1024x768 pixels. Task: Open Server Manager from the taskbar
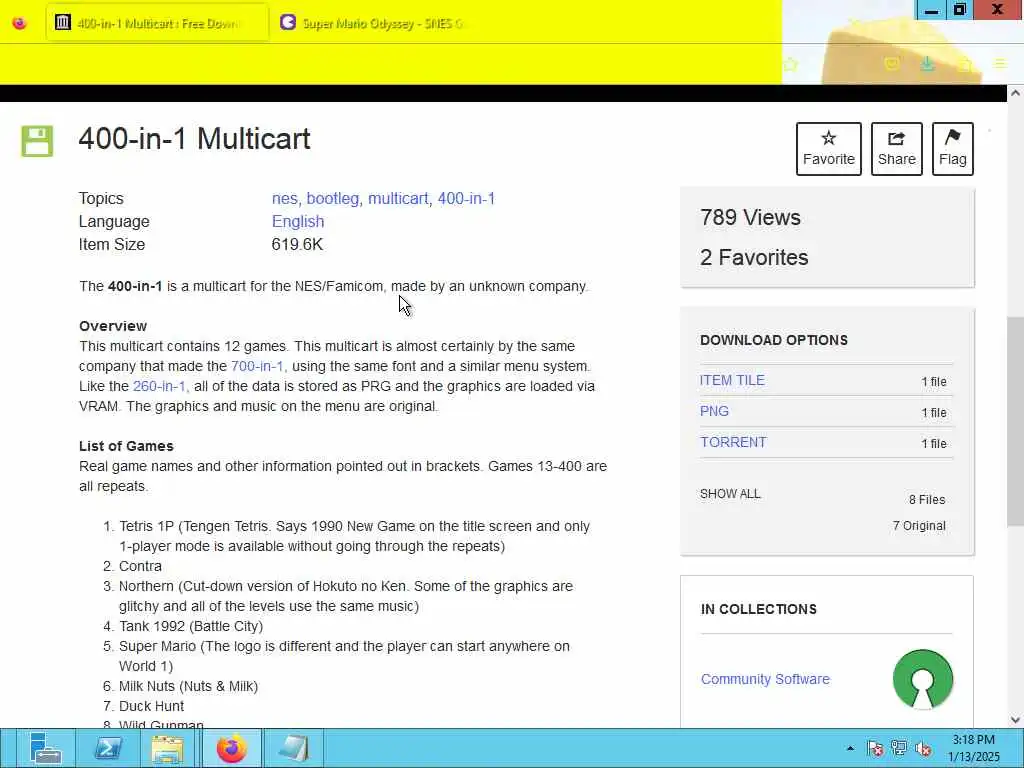[45, 748]
